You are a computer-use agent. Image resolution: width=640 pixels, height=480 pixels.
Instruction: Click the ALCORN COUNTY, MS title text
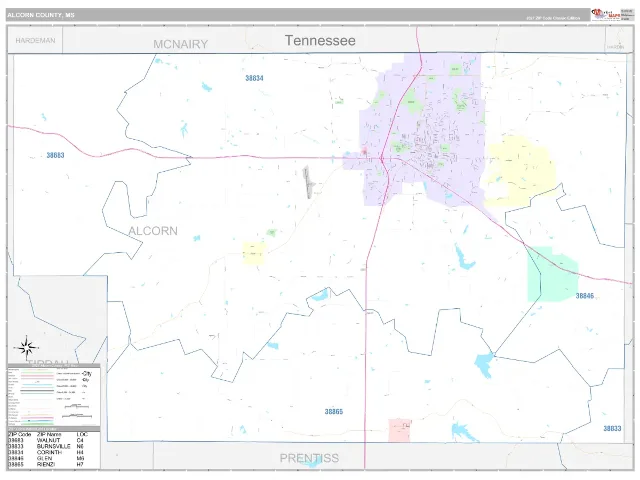(x=41, y=15)
